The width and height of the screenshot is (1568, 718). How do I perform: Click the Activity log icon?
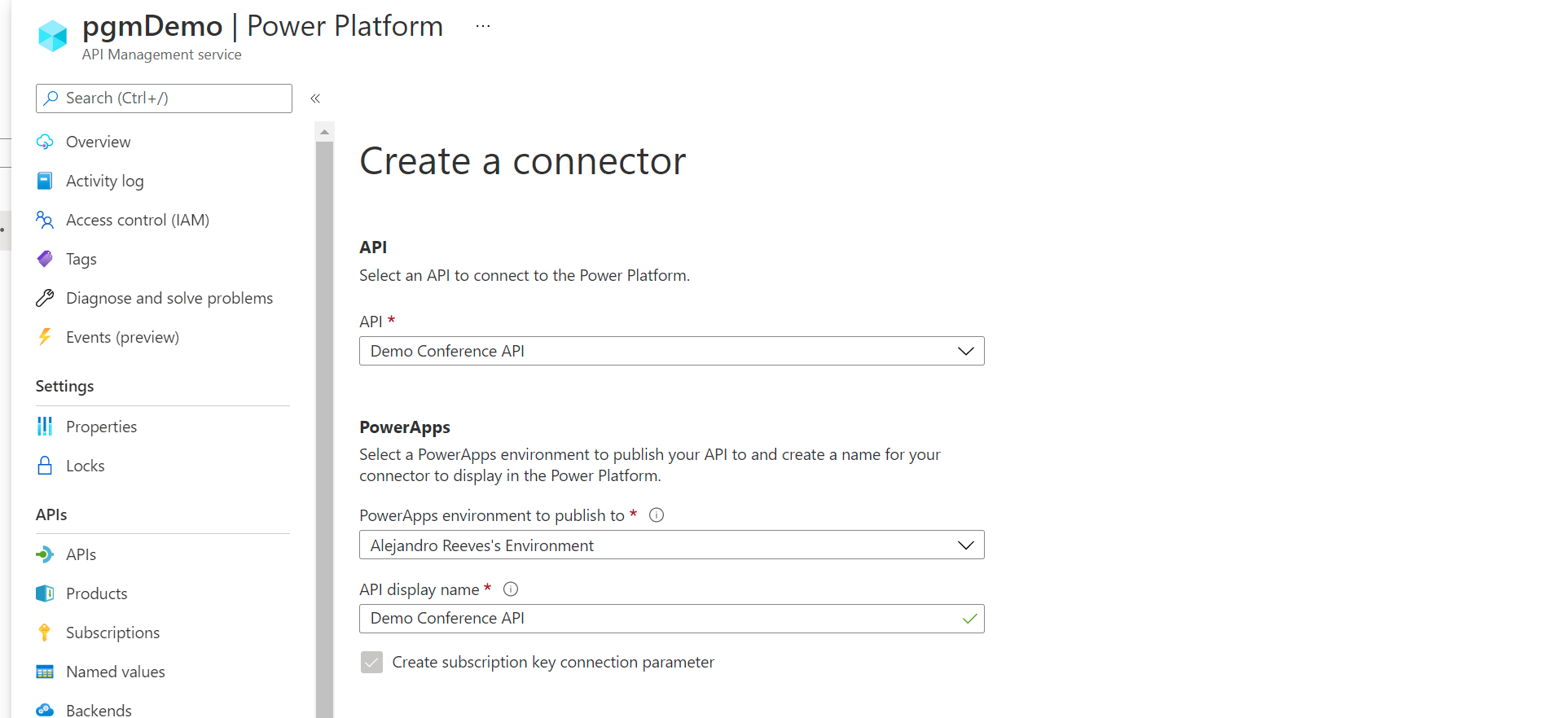[45, 181]
